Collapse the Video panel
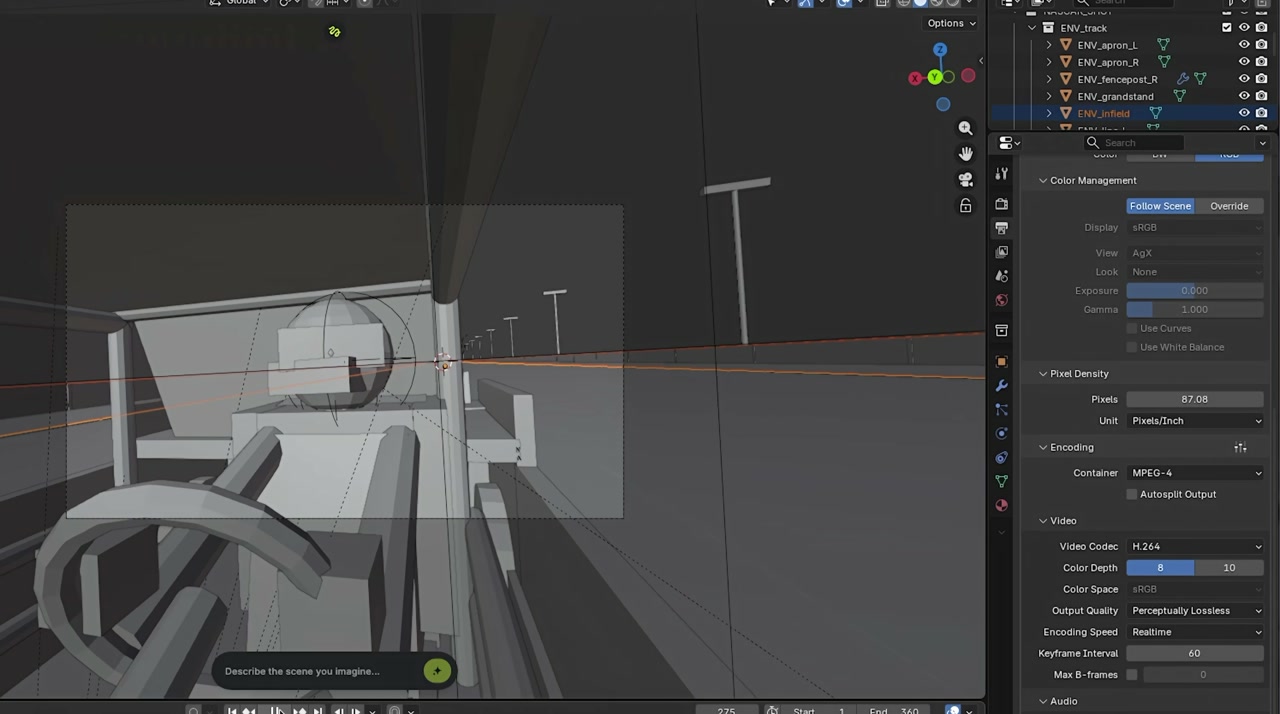Image resolution: width=1280 pixels, height=714 pixels. 1043,520
